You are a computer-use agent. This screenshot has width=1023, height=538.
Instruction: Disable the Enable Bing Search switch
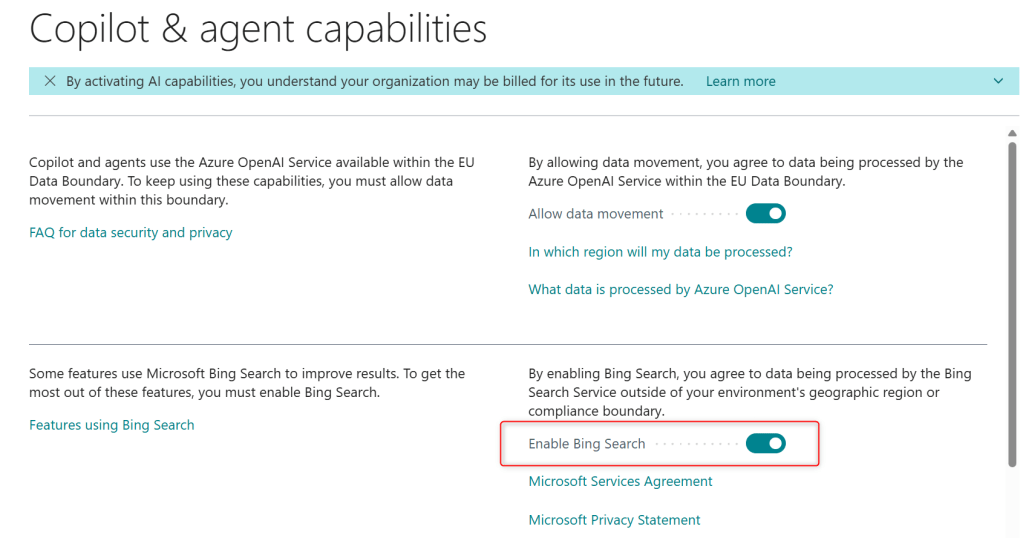(766, 443)
